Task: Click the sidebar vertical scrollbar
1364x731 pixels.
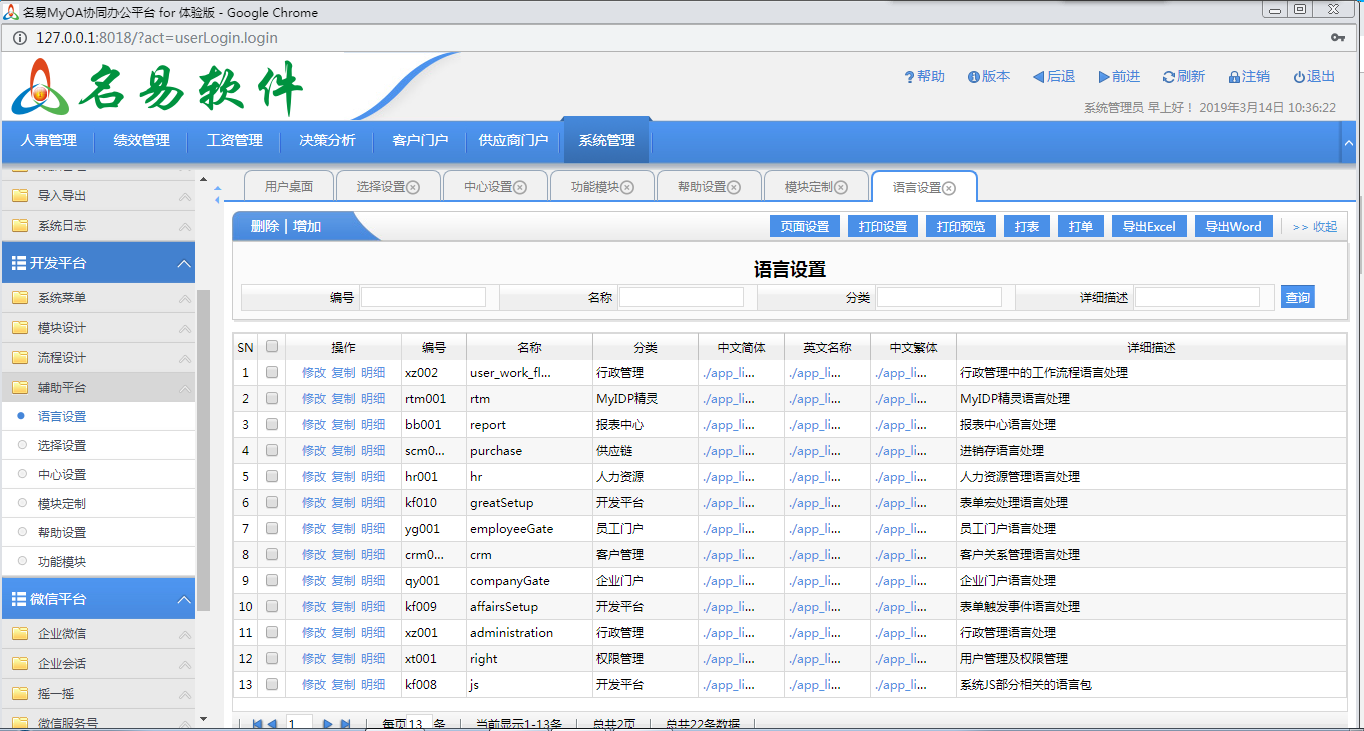Action: pos(204,450)
